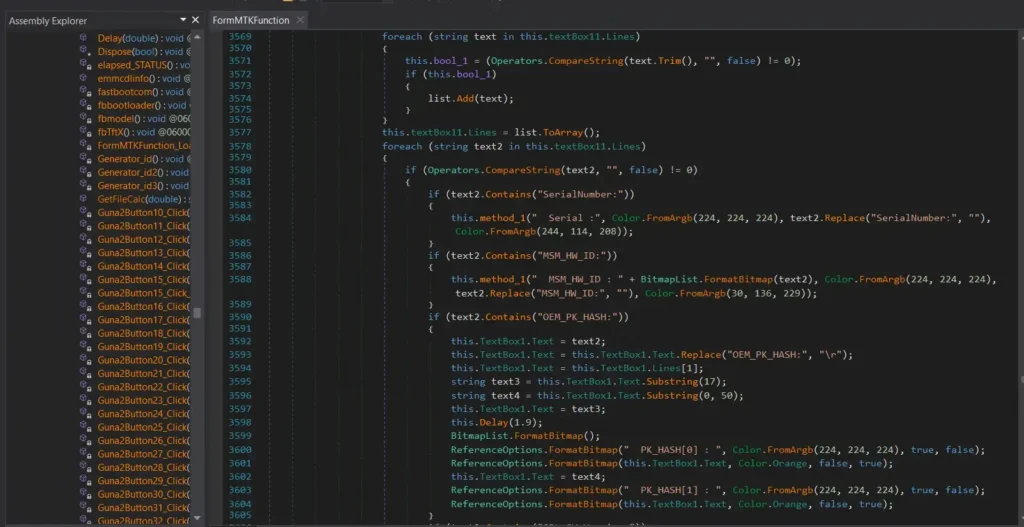Click the "OEM_PK_HASH:" string on line 3590

577,317
